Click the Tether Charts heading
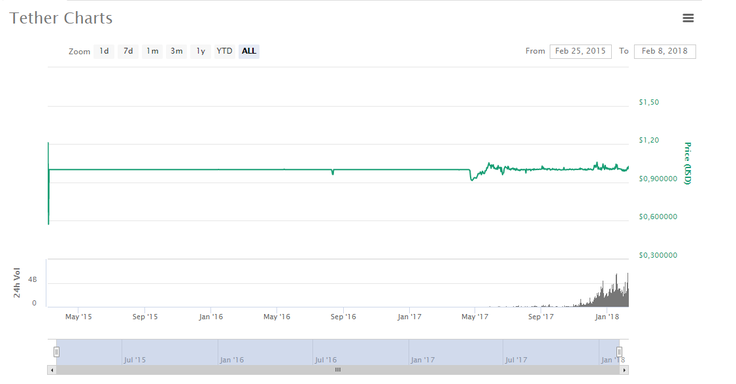 pyautogui.click(x=61, y=18)
